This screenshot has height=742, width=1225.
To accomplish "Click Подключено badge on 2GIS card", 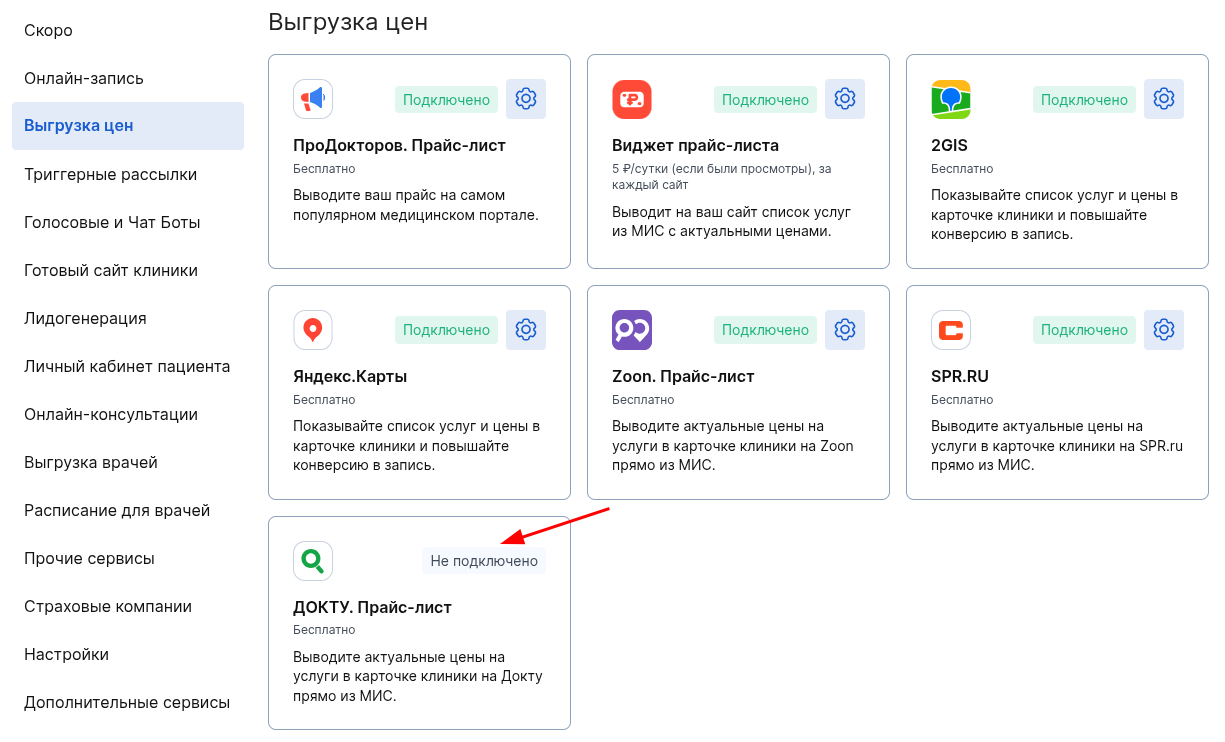I will click(x=1085, y=99).
